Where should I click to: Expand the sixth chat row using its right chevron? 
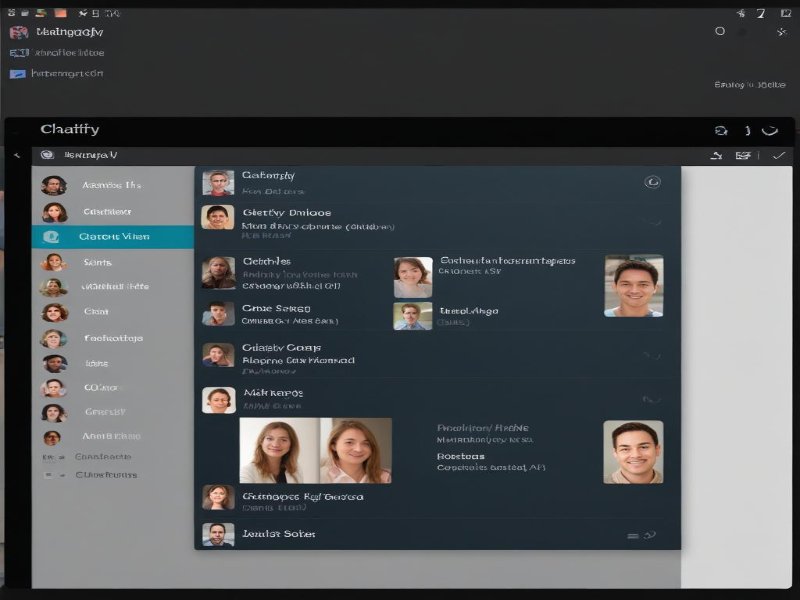pos(652,399)
